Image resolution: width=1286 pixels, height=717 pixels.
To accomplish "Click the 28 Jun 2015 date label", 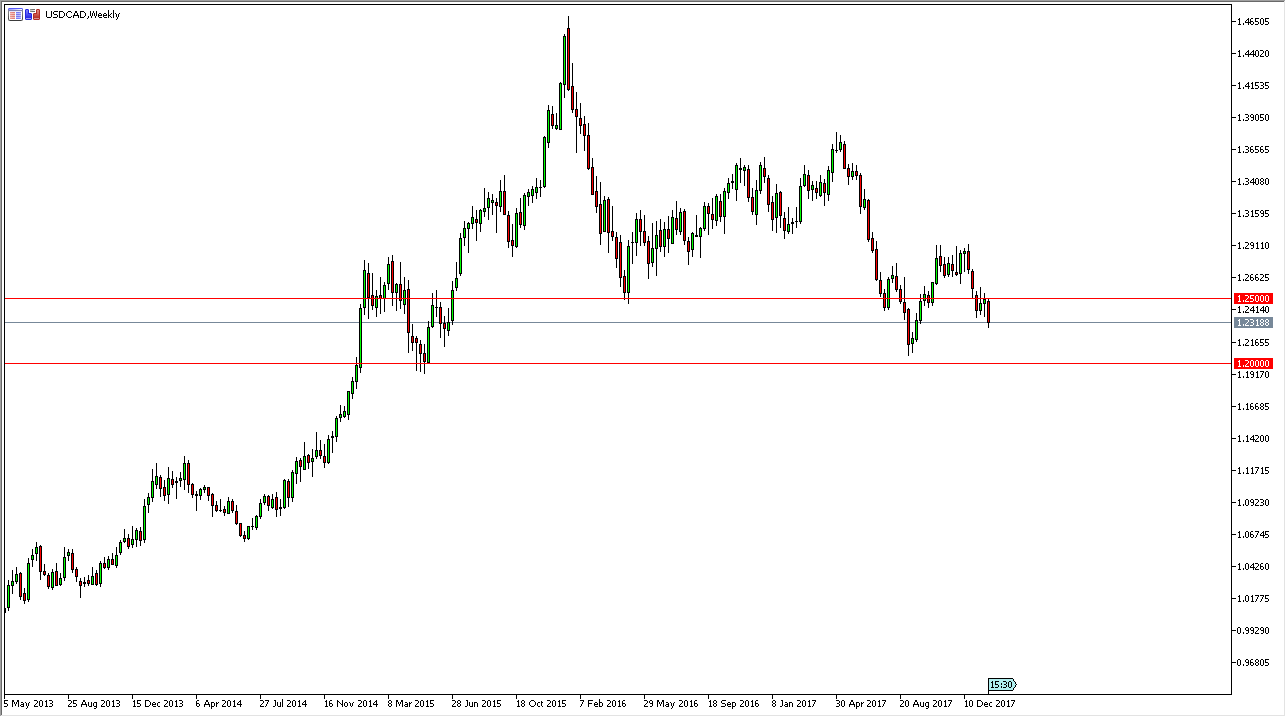I will [476, 703].
